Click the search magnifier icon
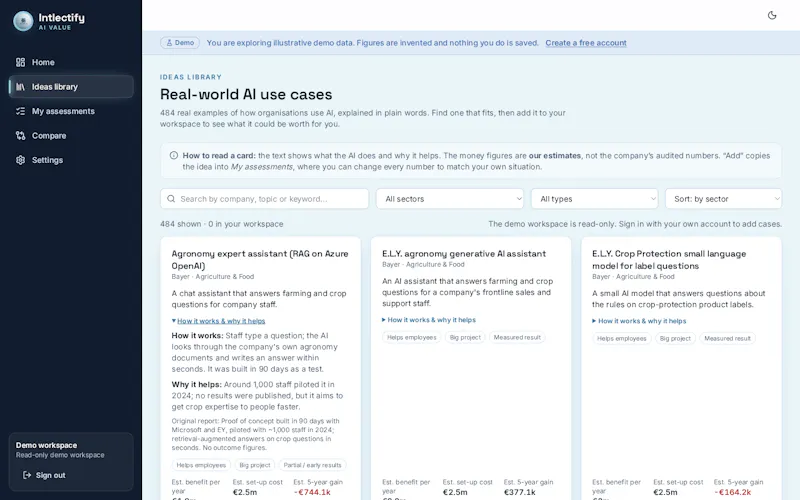800x500 pixels. [x=171, y=199]
